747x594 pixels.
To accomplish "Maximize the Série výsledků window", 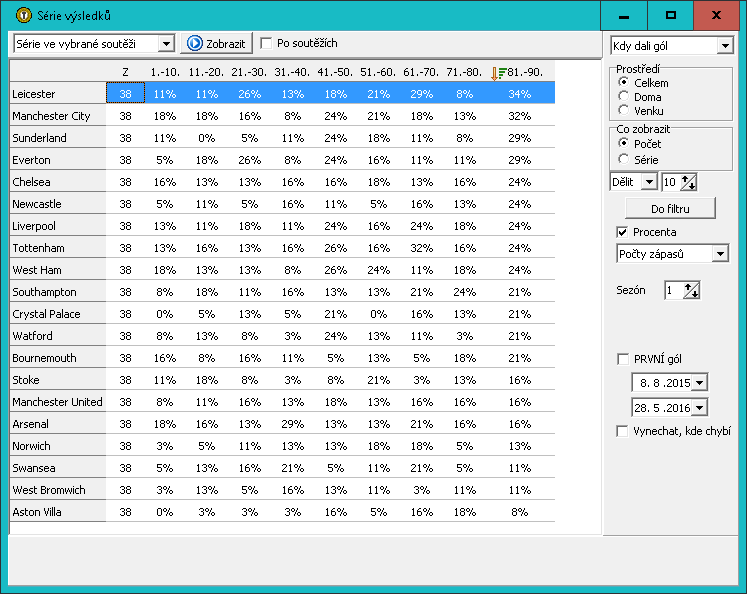I will click(670, 16).
